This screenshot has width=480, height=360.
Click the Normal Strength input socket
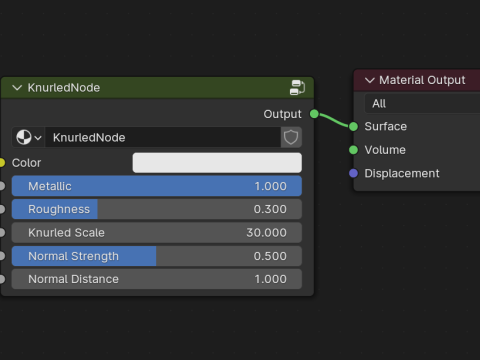tap(2, 256)
